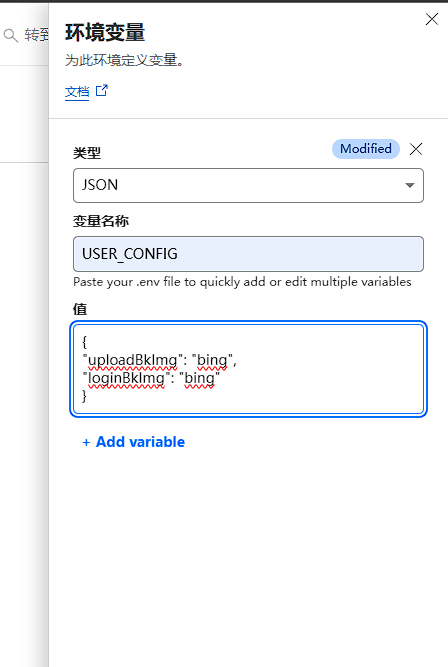Remove the USER_CONFIG variable with X icon

[416, 149]
